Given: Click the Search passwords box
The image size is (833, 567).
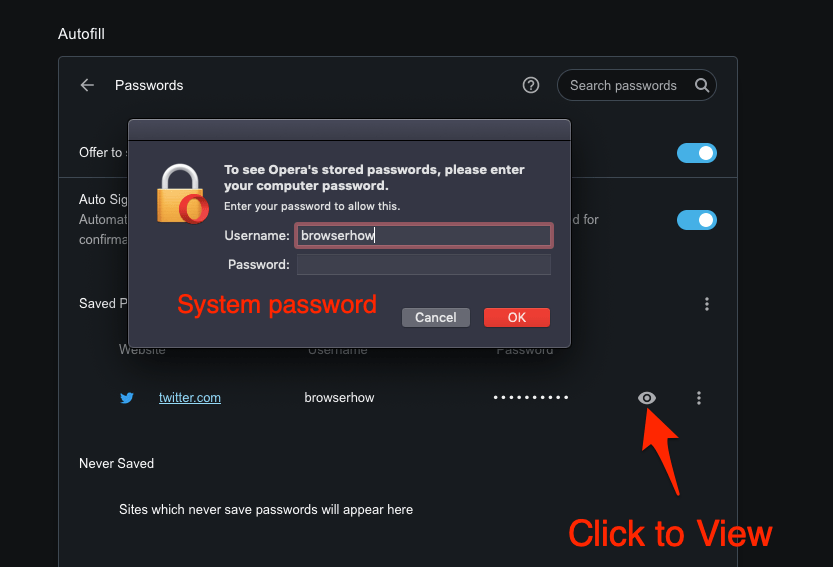Looking at the screenshot, I should point(623,86).
